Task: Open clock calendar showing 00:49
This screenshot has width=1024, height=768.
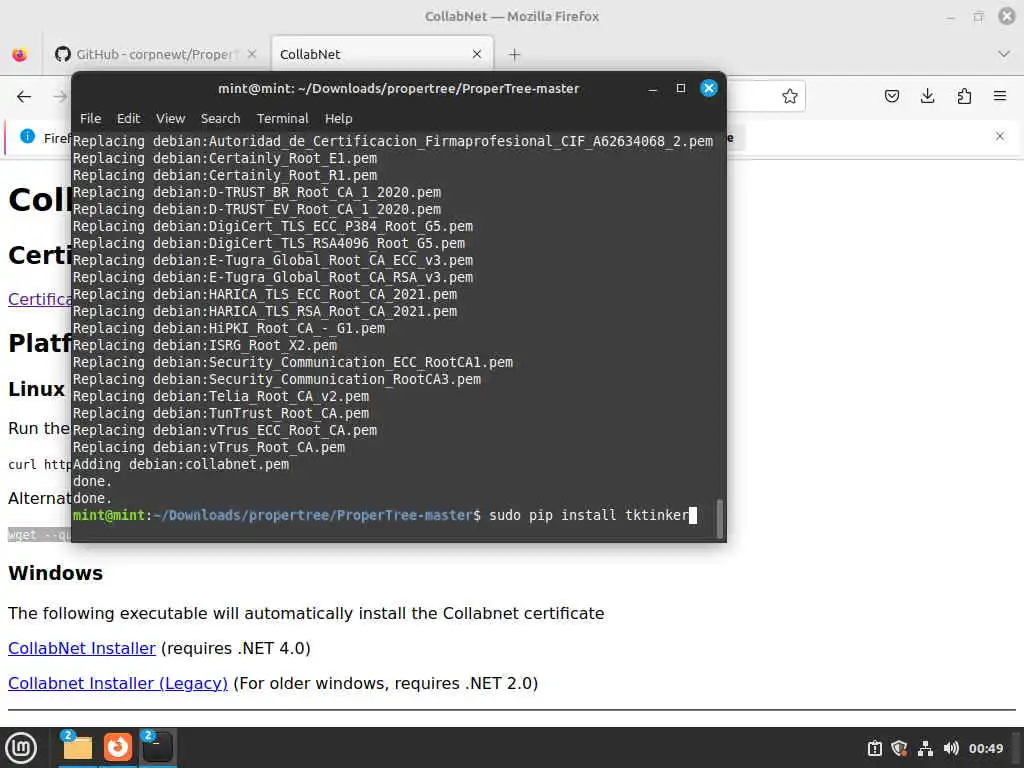Action: click(x=985, y=748)
